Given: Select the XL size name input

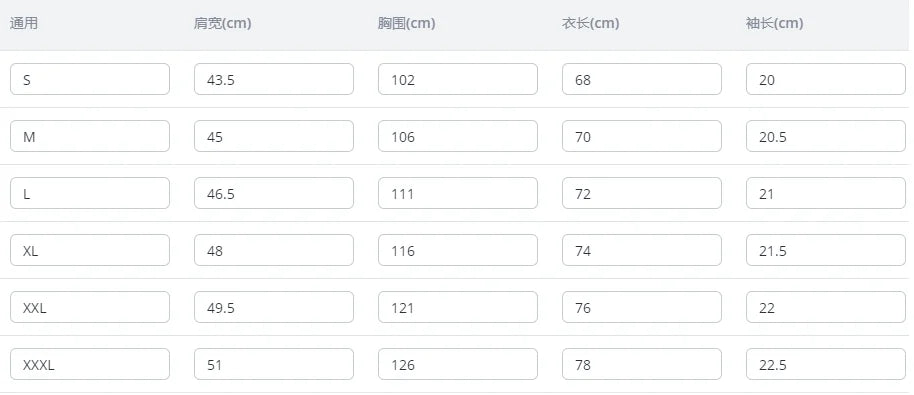Looking at the screenshot, I should coord(90,251).
